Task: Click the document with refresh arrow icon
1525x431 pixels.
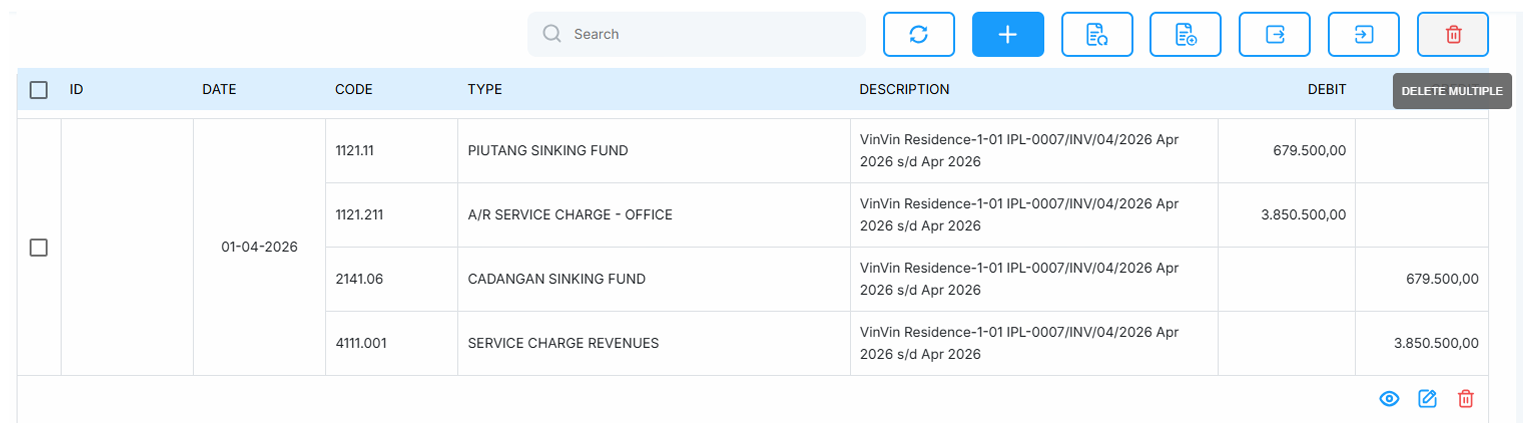Action: [1097, 34]
